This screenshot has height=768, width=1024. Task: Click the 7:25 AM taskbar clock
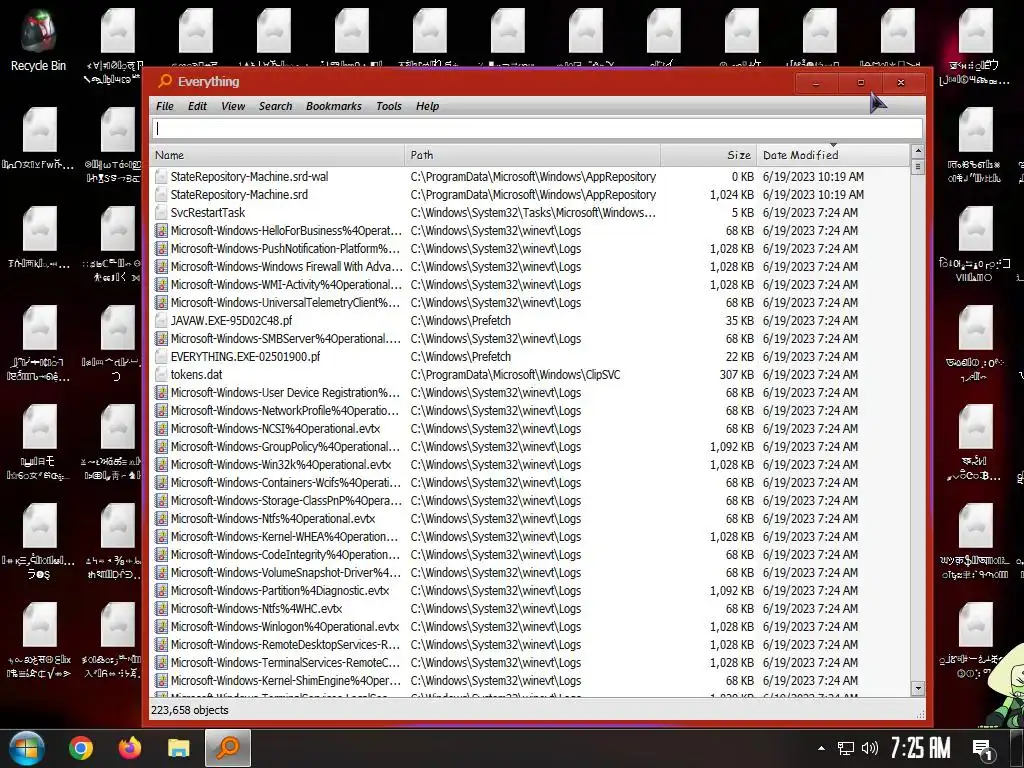[920, 748]
